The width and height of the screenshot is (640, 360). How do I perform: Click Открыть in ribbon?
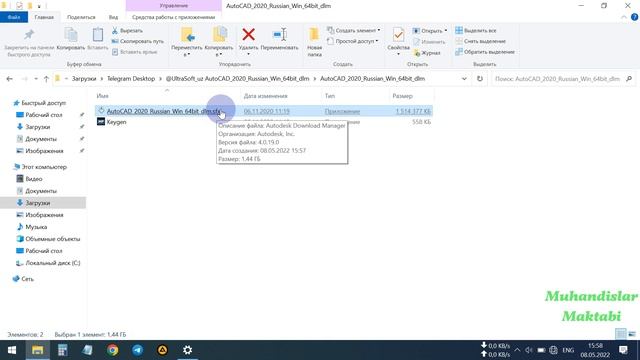pyautogui.click(x=429, y=31)
